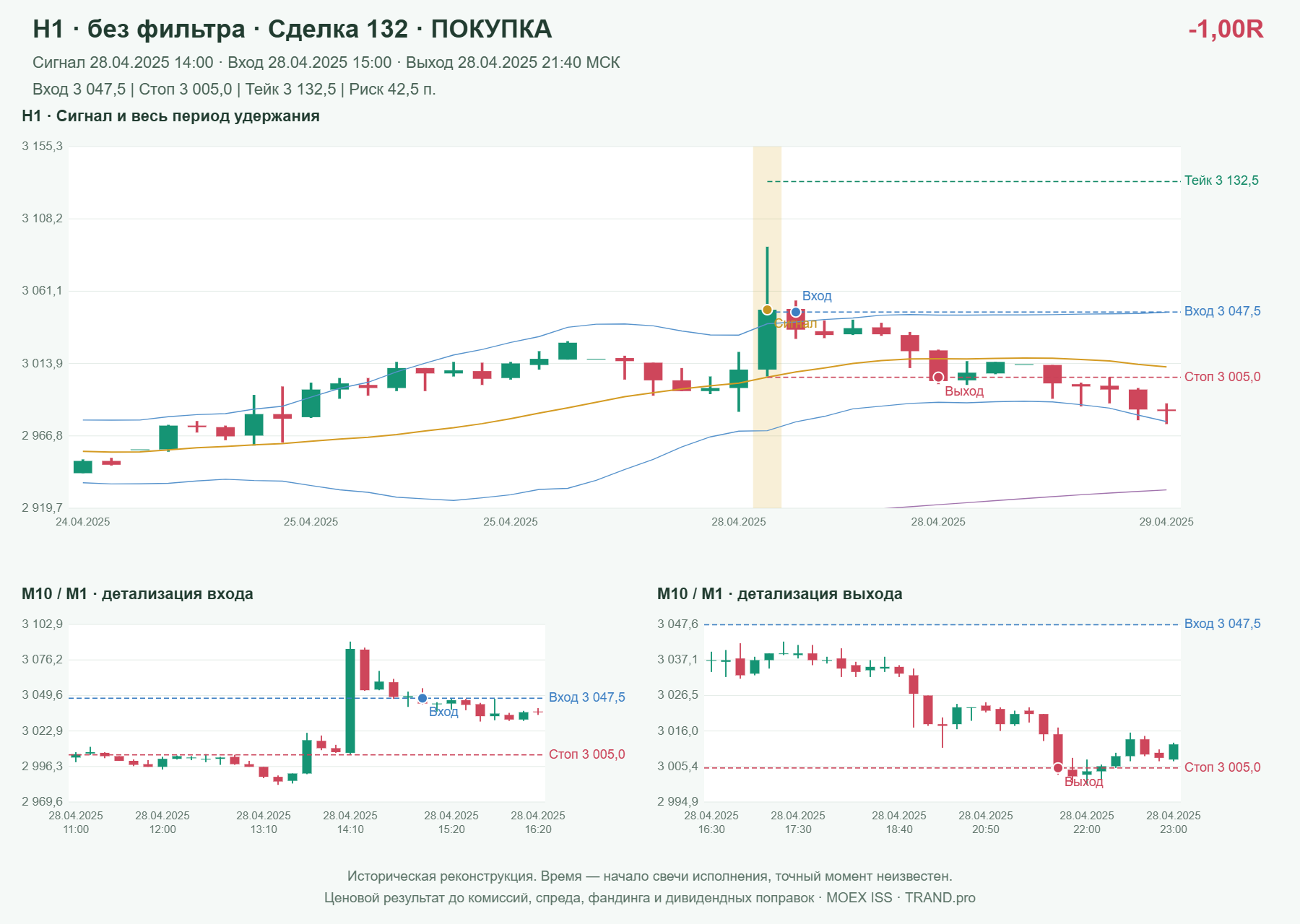Click the 3 102,9 axis value on entry detail chart

43,624
